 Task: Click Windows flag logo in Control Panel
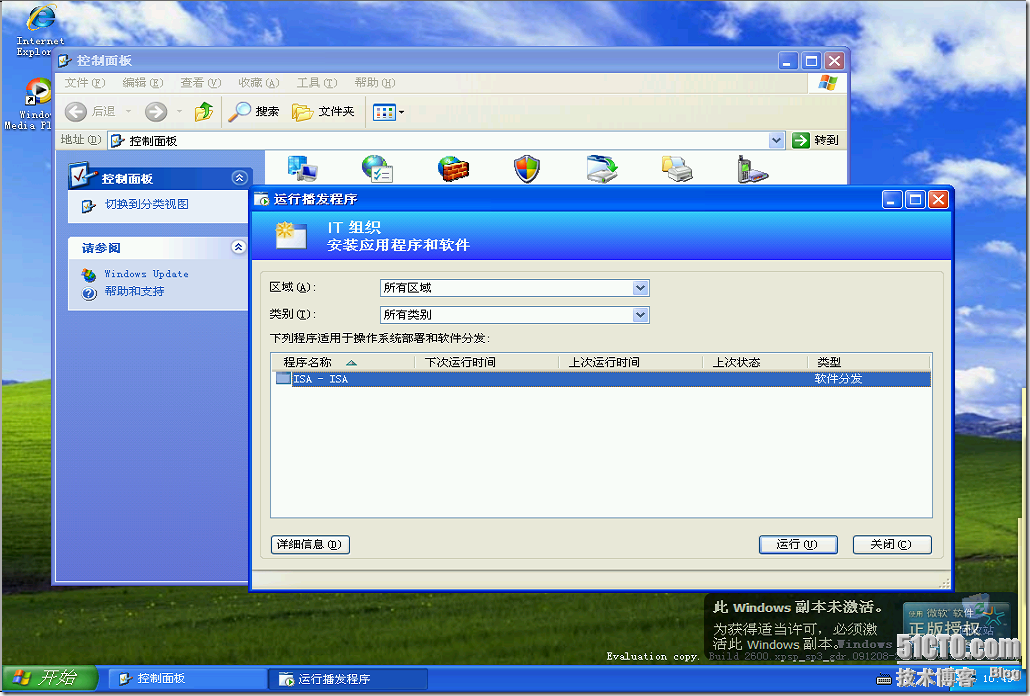(x=828, y=83)
